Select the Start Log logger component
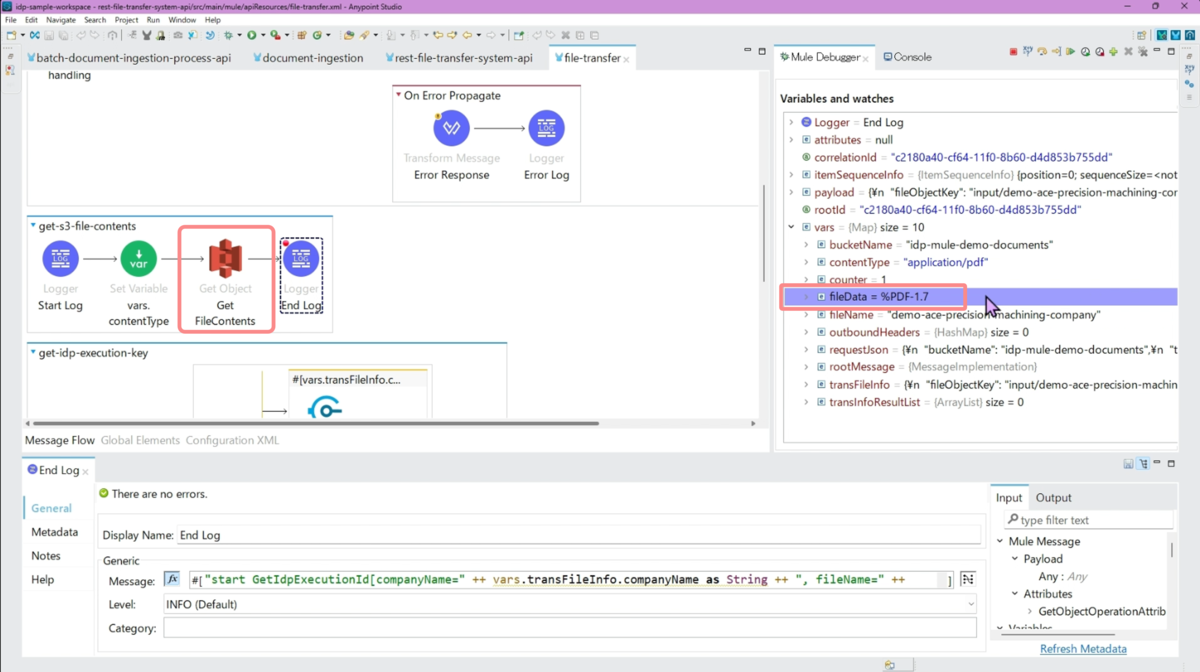Viewport: 1200px width, 672px height. (60, 258)
